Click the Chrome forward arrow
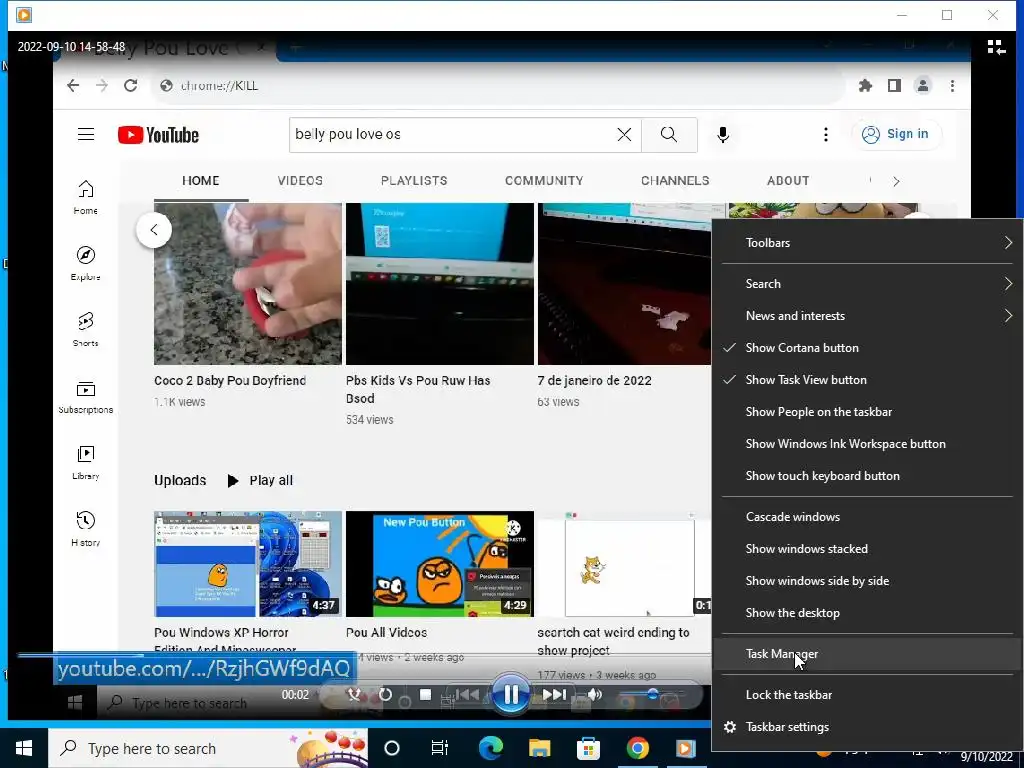This screenshot has width=1024, height=768. point(102,86)
